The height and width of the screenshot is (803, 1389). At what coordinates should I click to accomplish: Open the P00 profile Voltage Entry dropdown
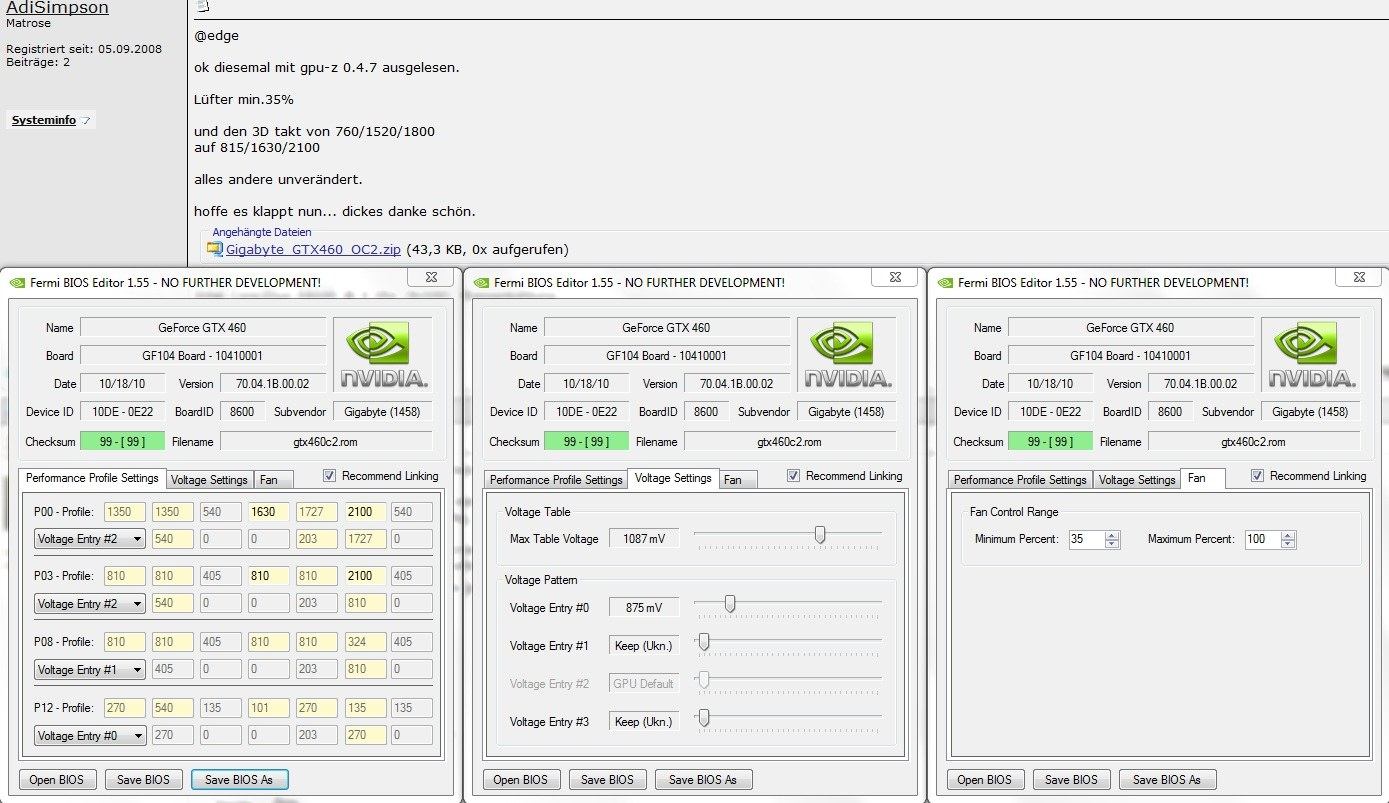point(90,539)
